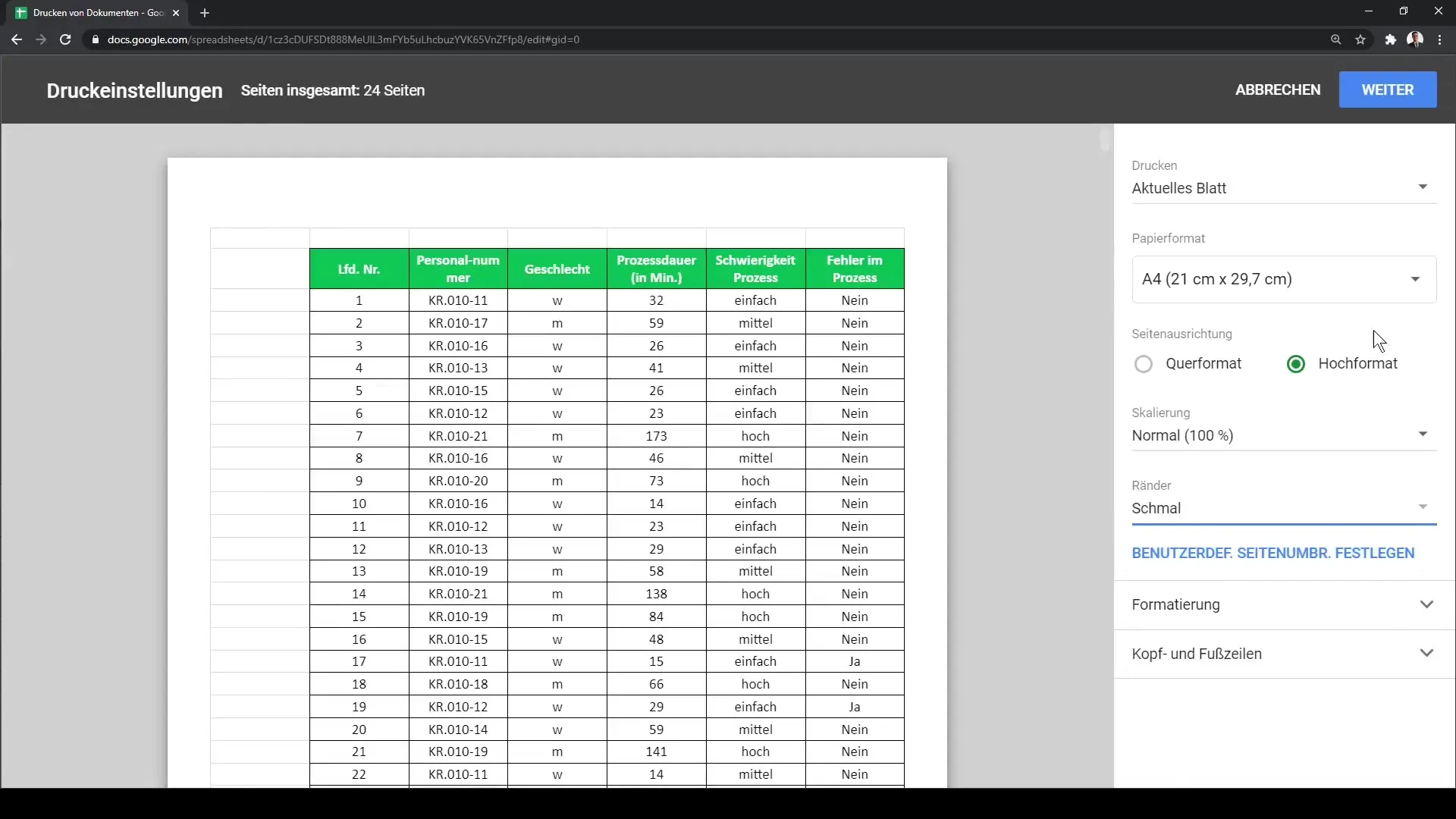Select the Querformat radio button
Viewport: 1456px width, 819px height.
[1144, 364]
